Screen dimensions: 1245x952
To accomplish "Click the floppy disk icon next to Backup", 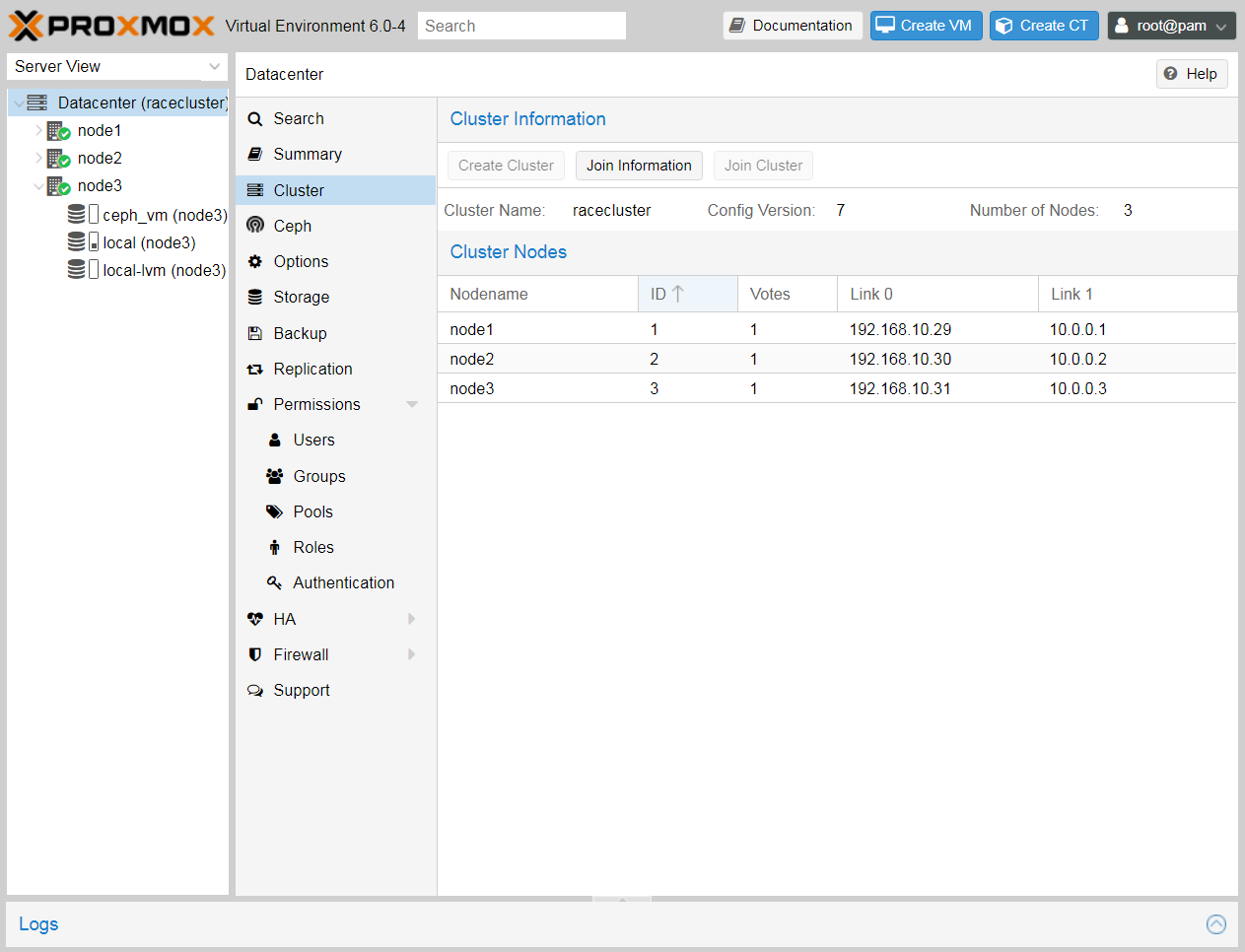I will [x=255, y=333].
